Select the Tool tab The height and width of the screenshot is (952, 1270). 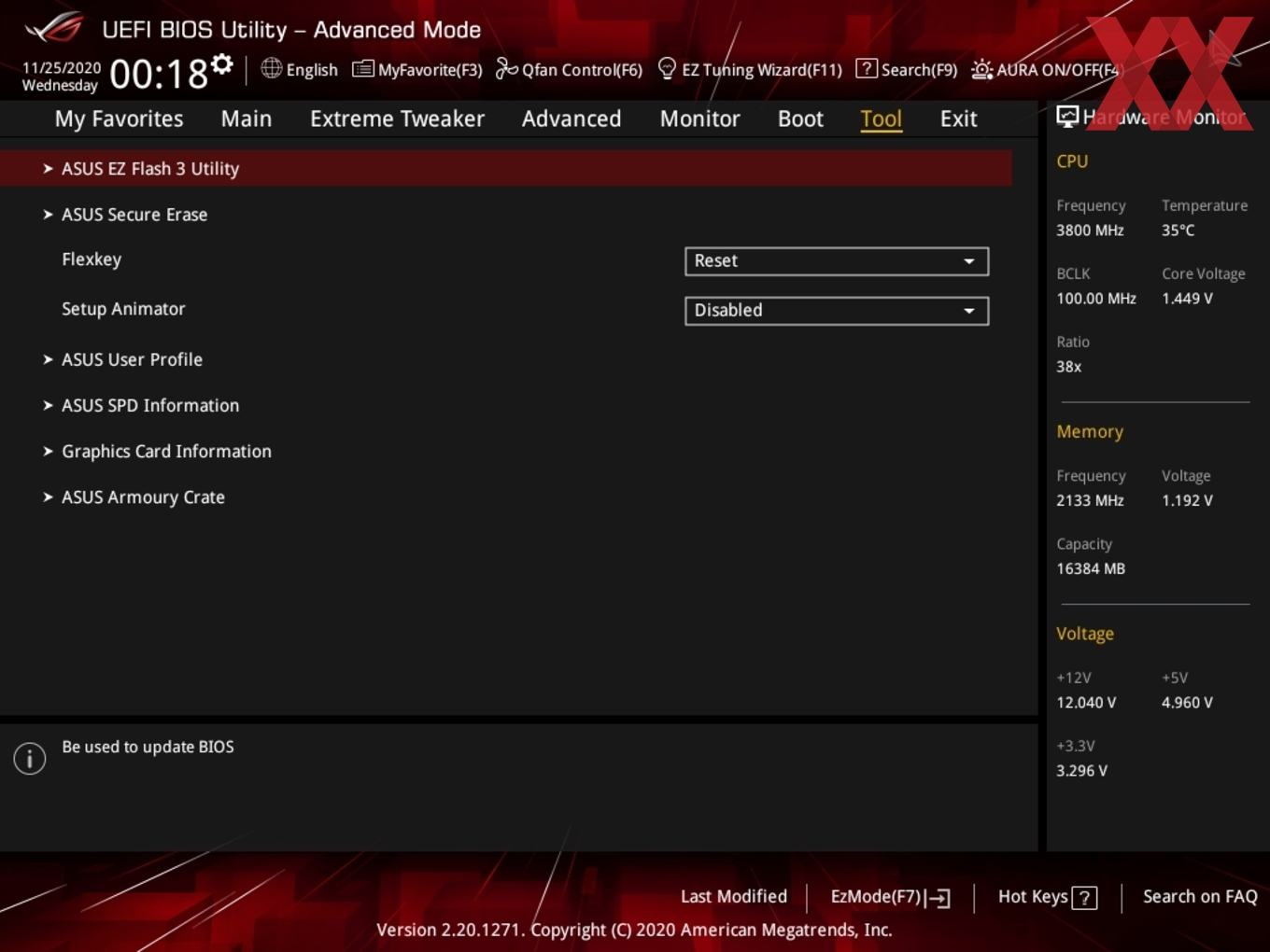pos(881,119)
